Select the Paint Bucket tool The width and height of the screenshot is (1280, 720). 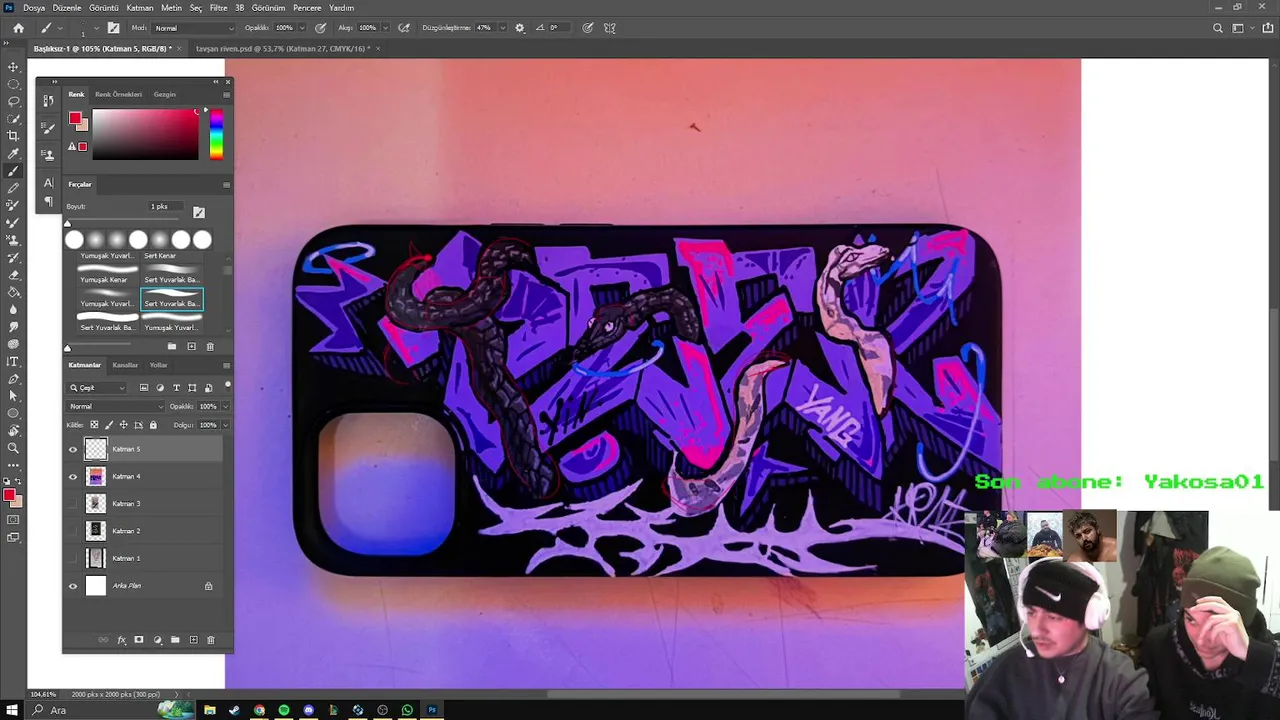point(13,292)
